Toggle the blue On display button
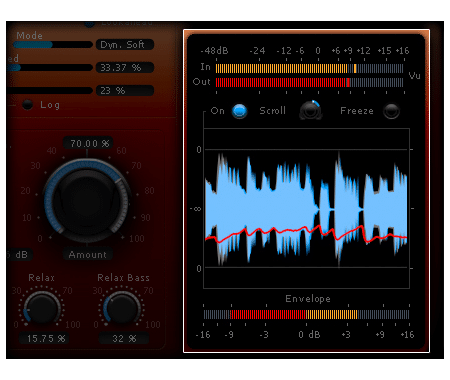 [x=239, y=111]
